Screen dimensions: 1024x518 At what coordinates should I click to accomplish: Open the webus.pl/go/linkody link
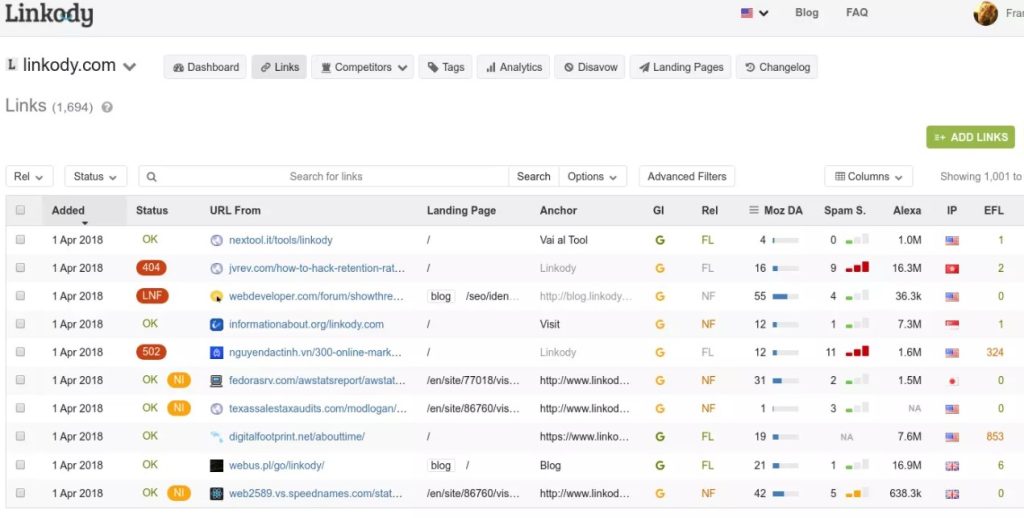tap(276, 465)
